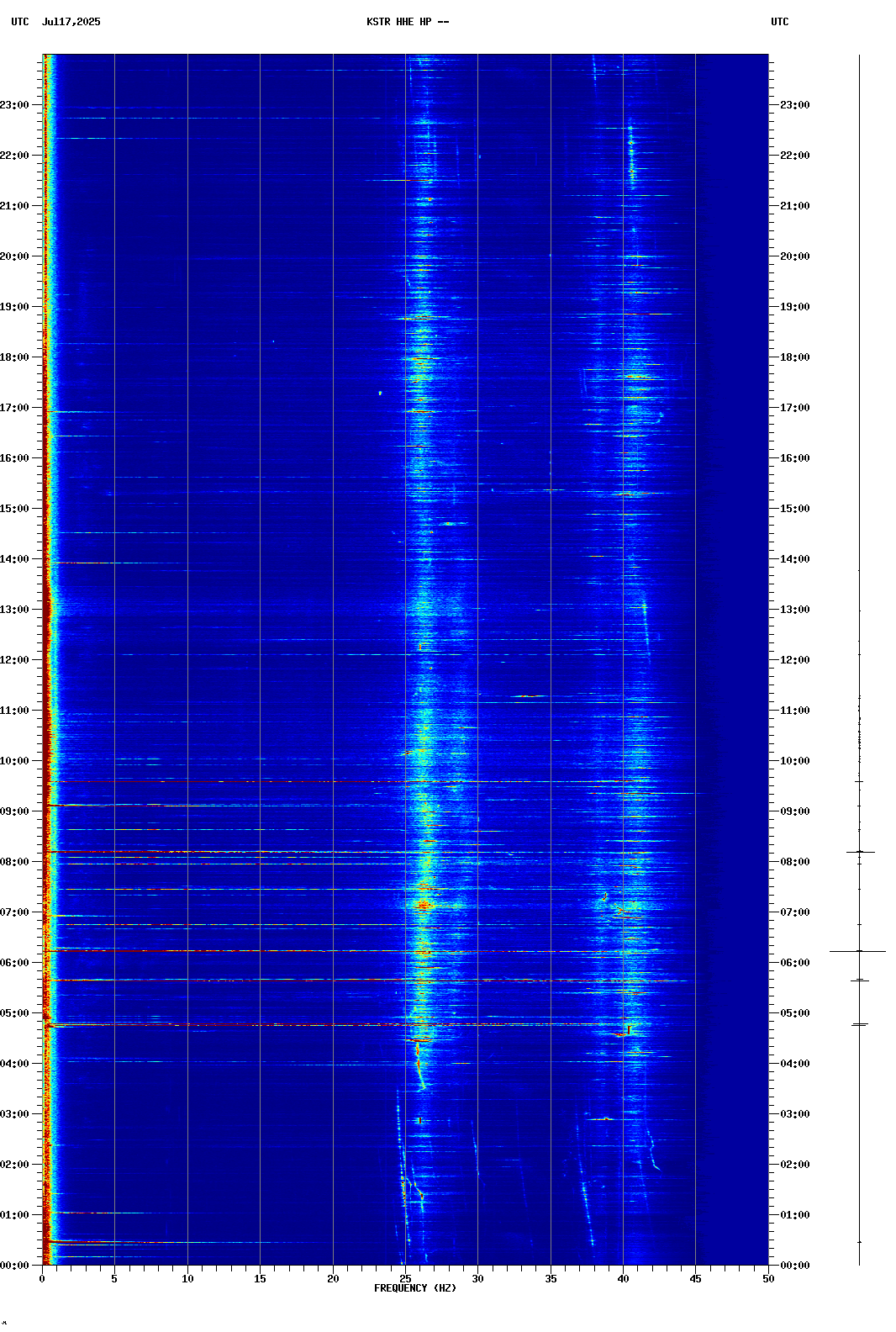Click the 06:00 label on the right time axis
This screenshot has width=896, height=1332.
coord(795,963)
